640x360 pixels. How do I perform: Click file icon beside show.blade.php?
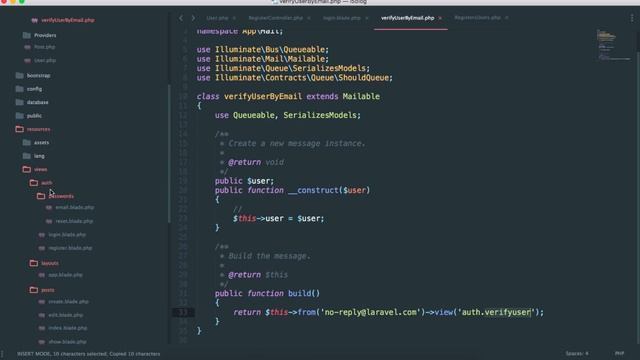click(42, 342)
